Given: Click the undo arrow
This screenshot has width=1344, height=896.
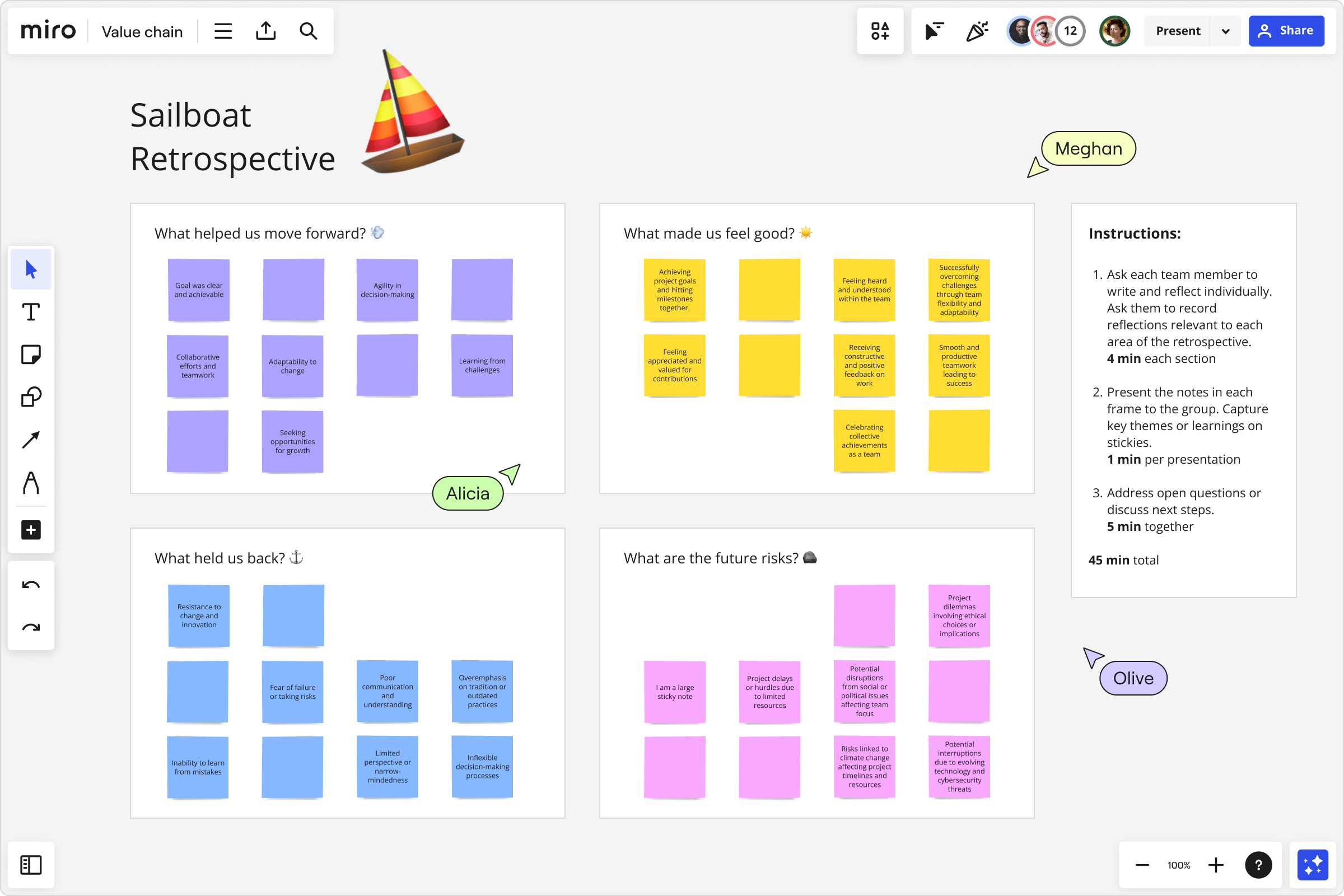Looking at the screenshot, I should click(x=31, y=585).
